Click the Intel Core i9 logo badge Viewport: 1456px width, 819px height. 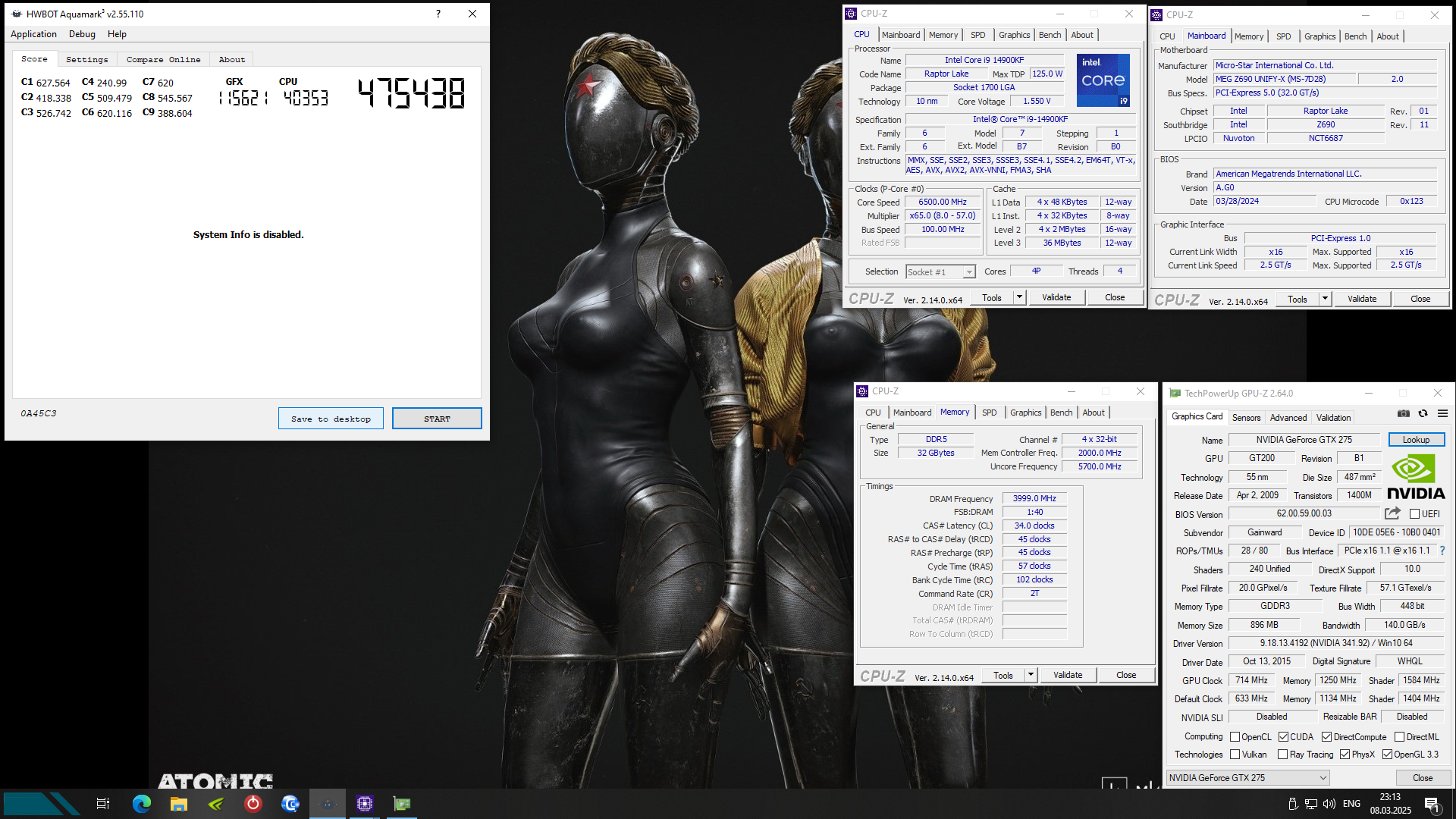pos(1103,80)
